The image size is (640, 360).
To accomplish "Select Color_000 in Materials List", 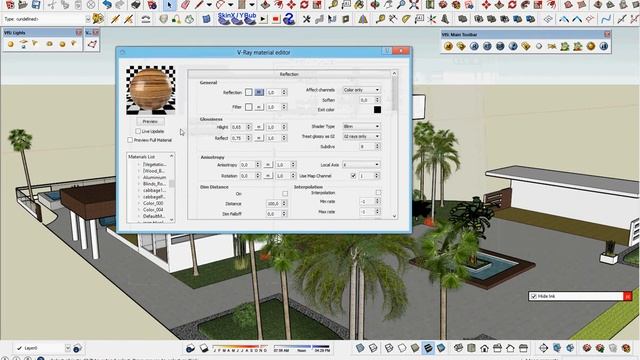I will [x=153, y=203].
